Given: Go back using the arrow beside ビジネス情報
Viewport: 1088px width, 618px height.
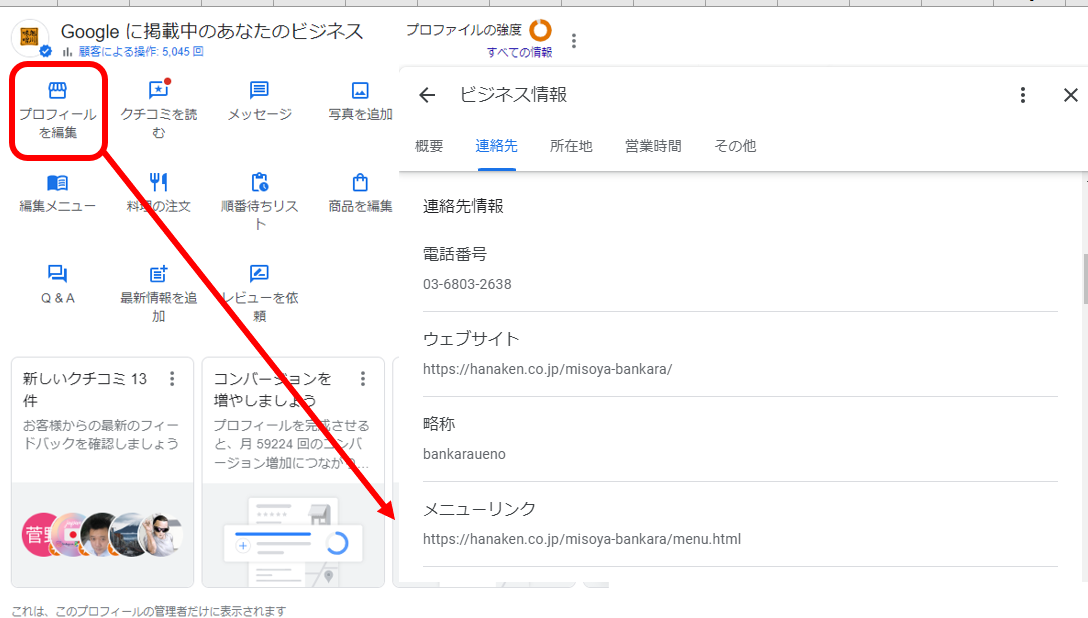Looking at the screenshot, I should [x=427, y=95].
